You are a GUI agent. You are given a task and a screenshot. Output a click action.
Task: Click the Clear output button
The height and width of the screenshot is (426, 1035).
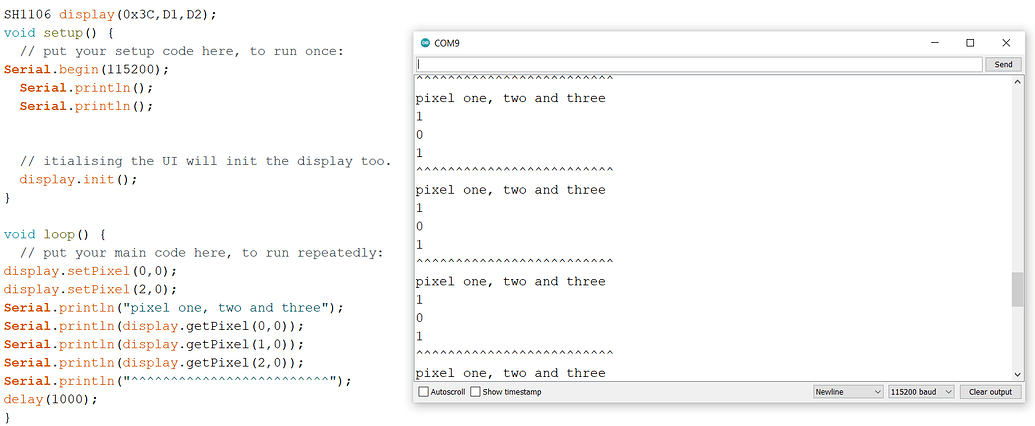pyautogui.click(x=990, y=392)
